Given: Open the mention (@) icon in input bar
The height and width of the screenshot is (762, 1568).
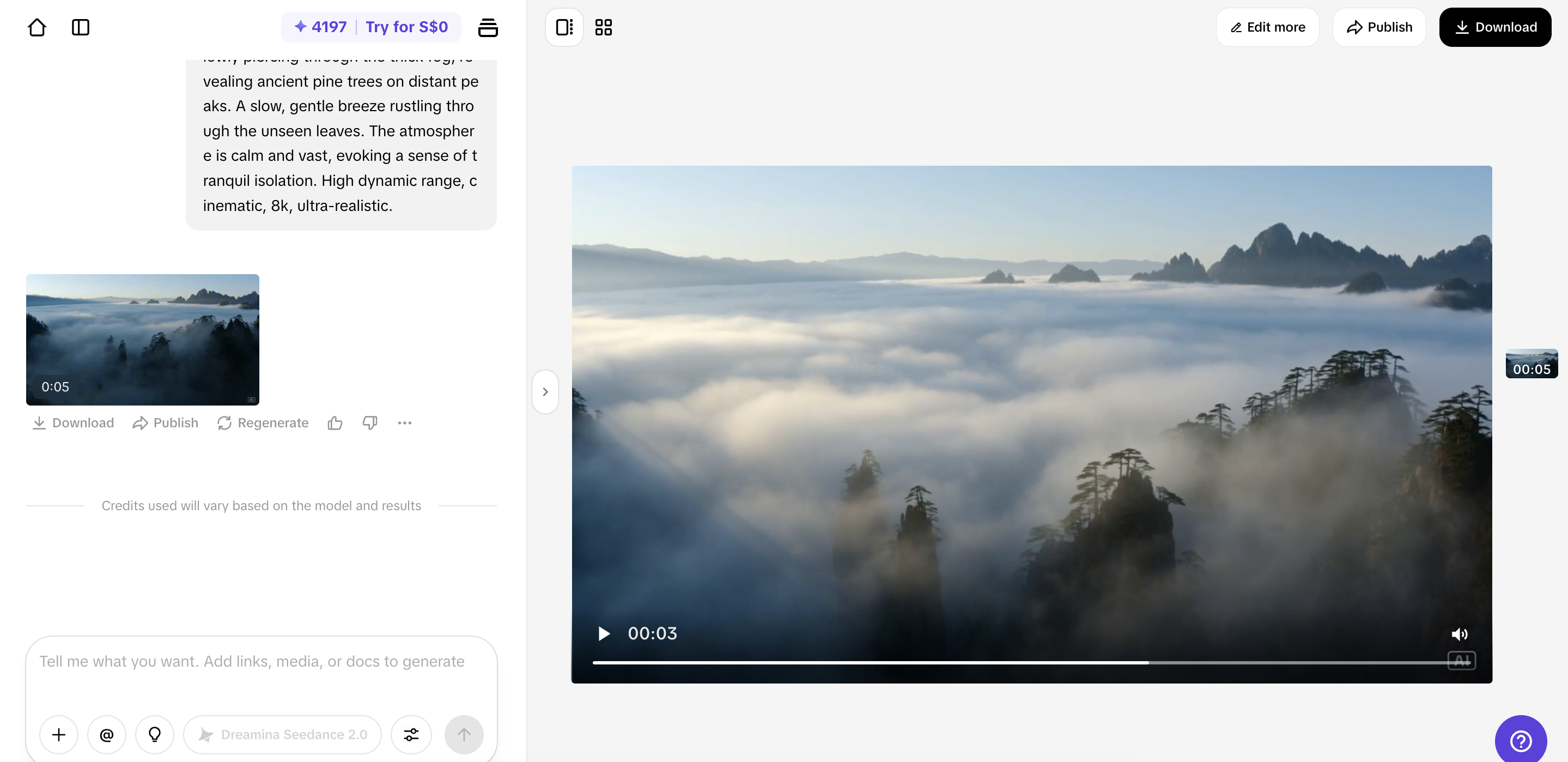Looking at the screenshot, I should pos(107,735).
